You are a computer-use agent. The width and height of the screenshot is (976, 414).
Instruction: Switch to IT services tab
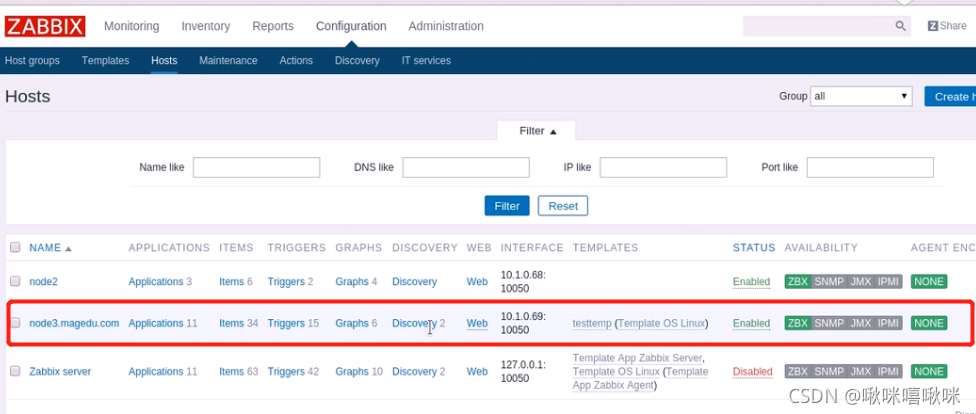click(x=426, y=60)
